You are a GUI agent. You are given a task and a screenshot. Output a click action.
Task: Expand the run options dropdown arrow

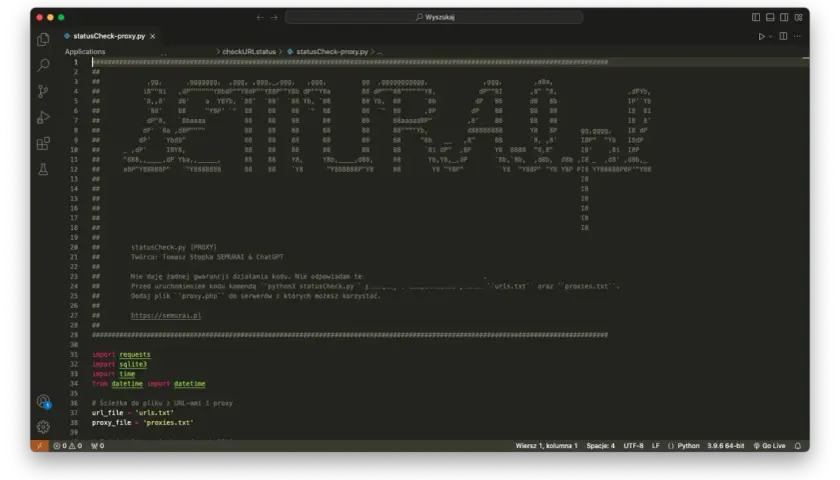coord(770,36)
